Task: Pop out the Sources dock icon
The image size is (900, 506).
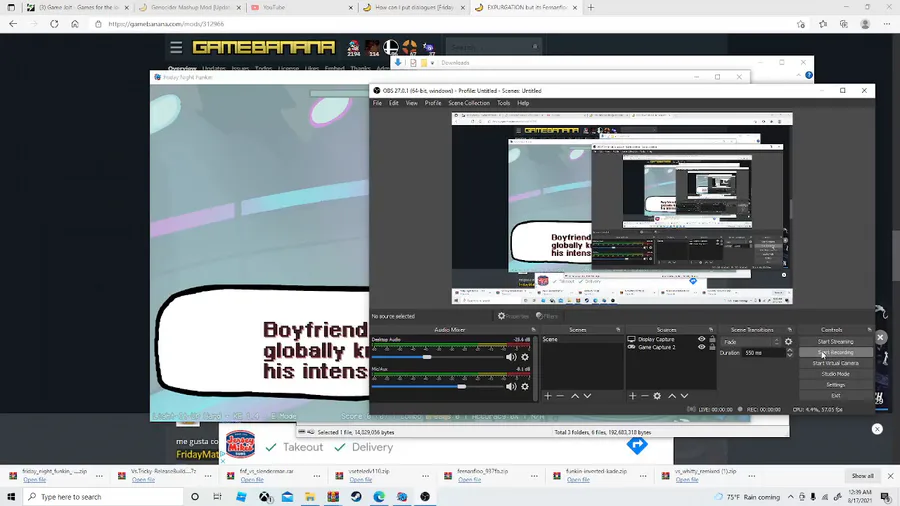Action: (711, 330)
